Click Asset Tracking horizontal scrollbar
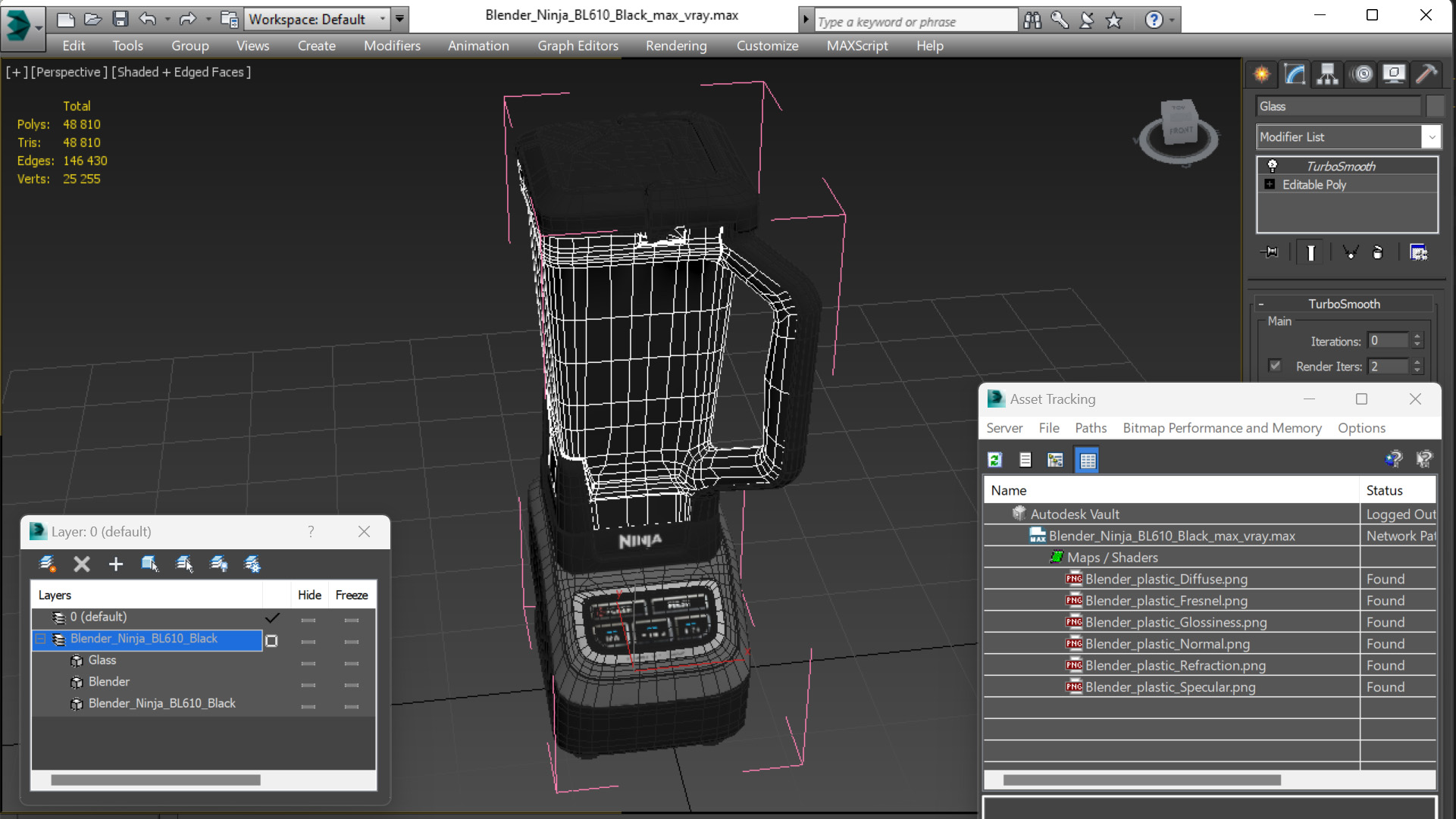 [x=1141, y=780]
